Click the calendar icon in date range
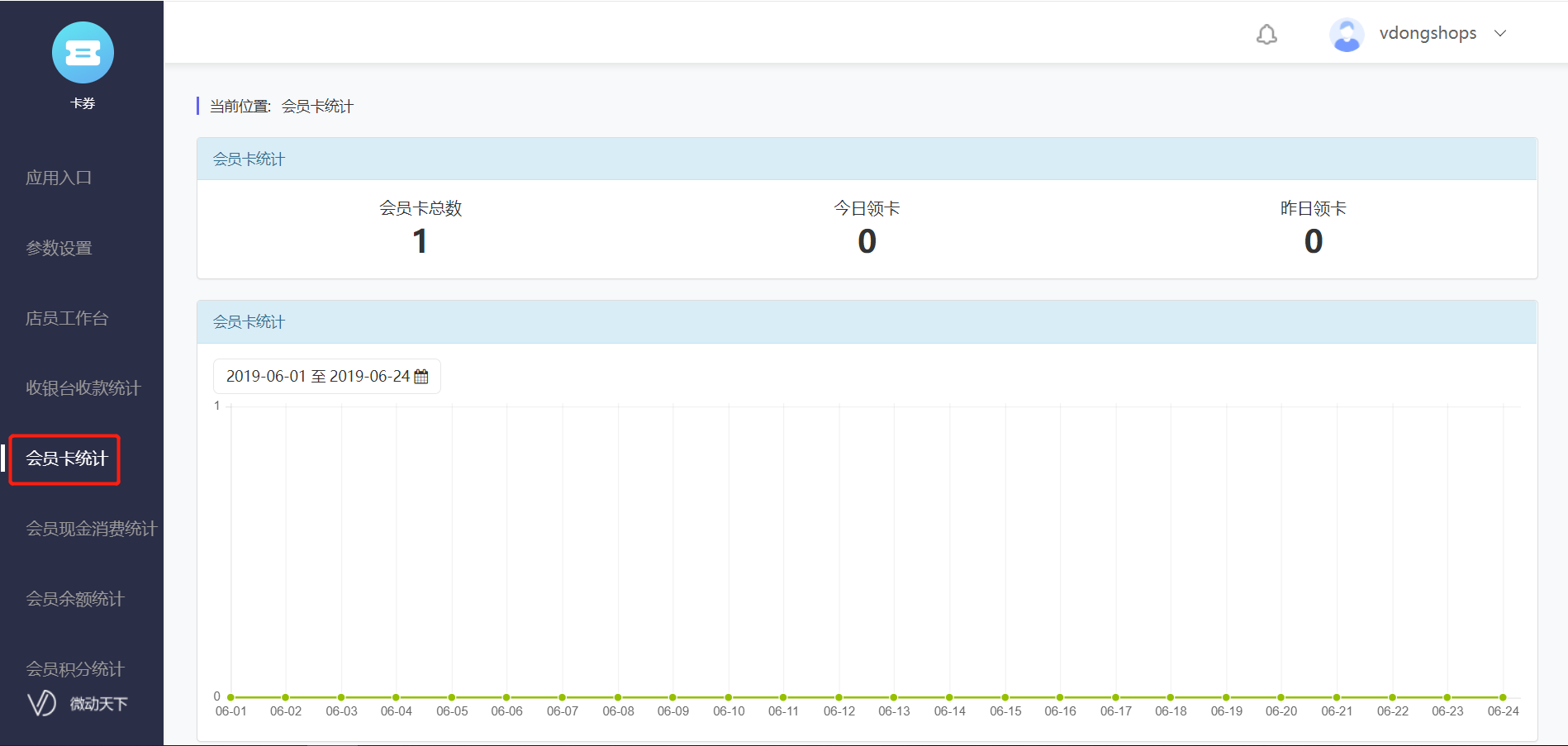The width and height of the screenshot is (1568, 746). (x=421, y=377)
